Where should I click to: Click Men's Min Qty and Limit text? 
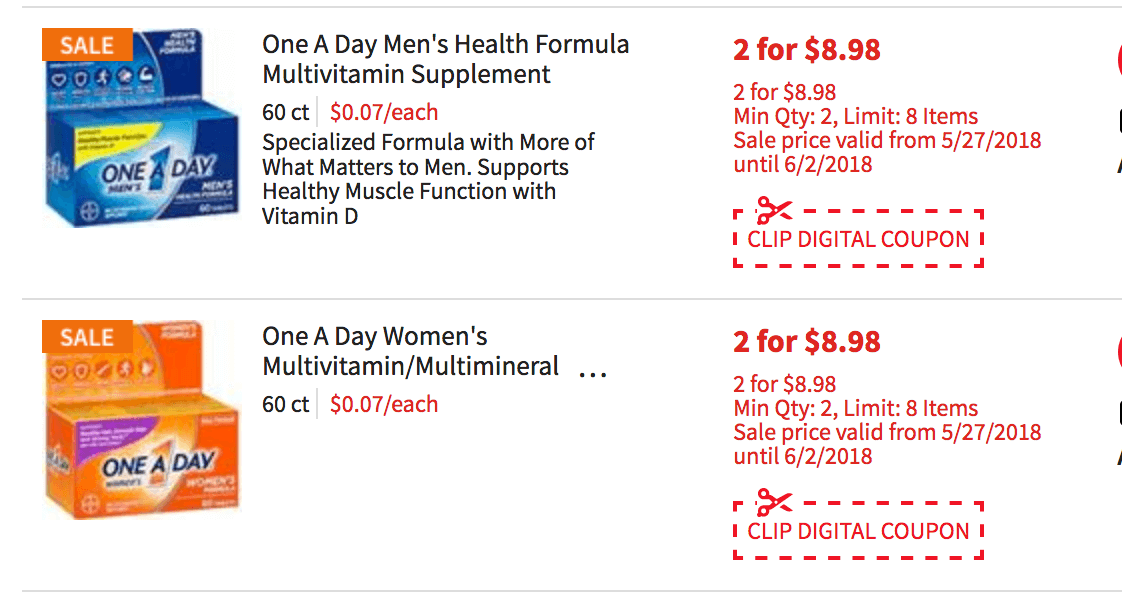(x=856, y=116)
